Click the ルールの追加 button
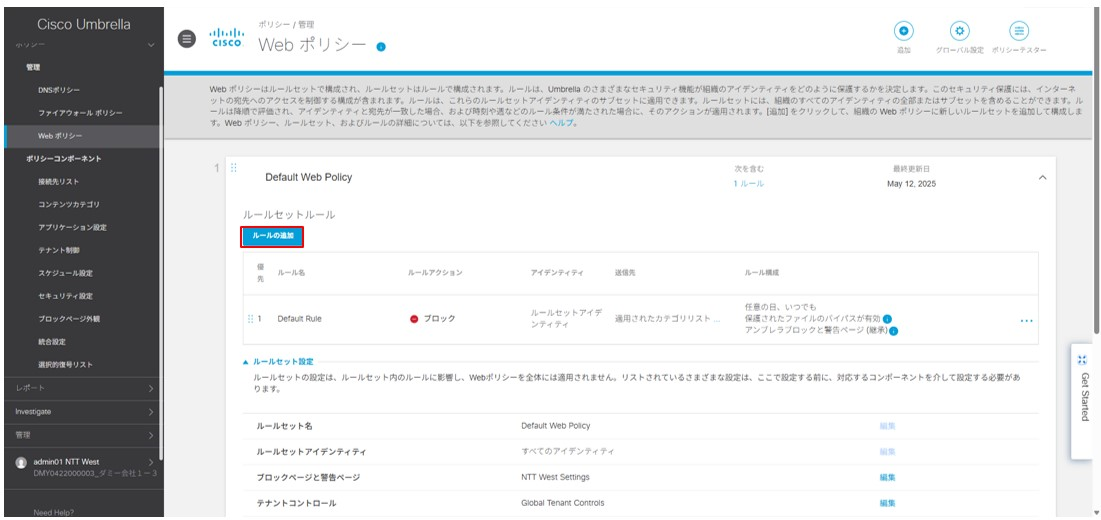1101x520 pixels. [x=272, y=237]
